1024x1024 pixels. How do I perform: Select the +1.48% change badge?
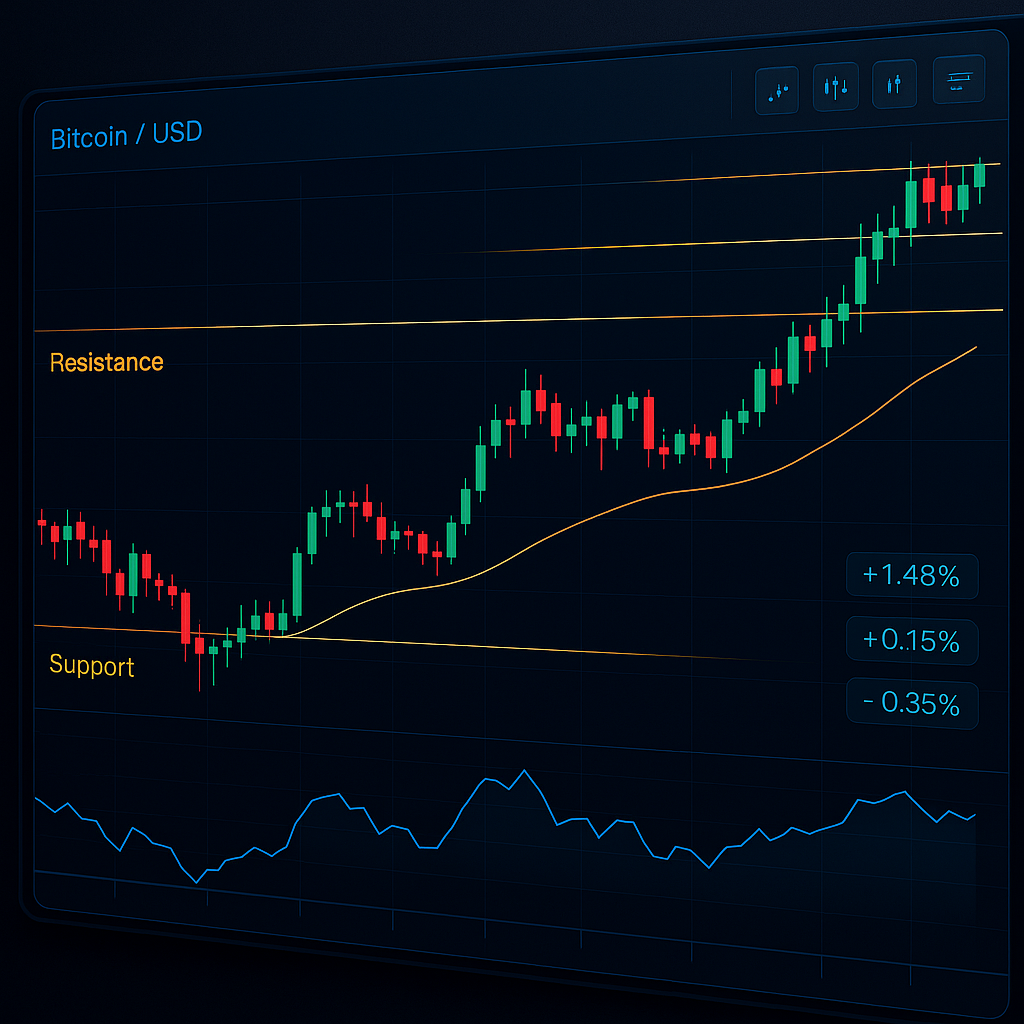click(912, 576)
